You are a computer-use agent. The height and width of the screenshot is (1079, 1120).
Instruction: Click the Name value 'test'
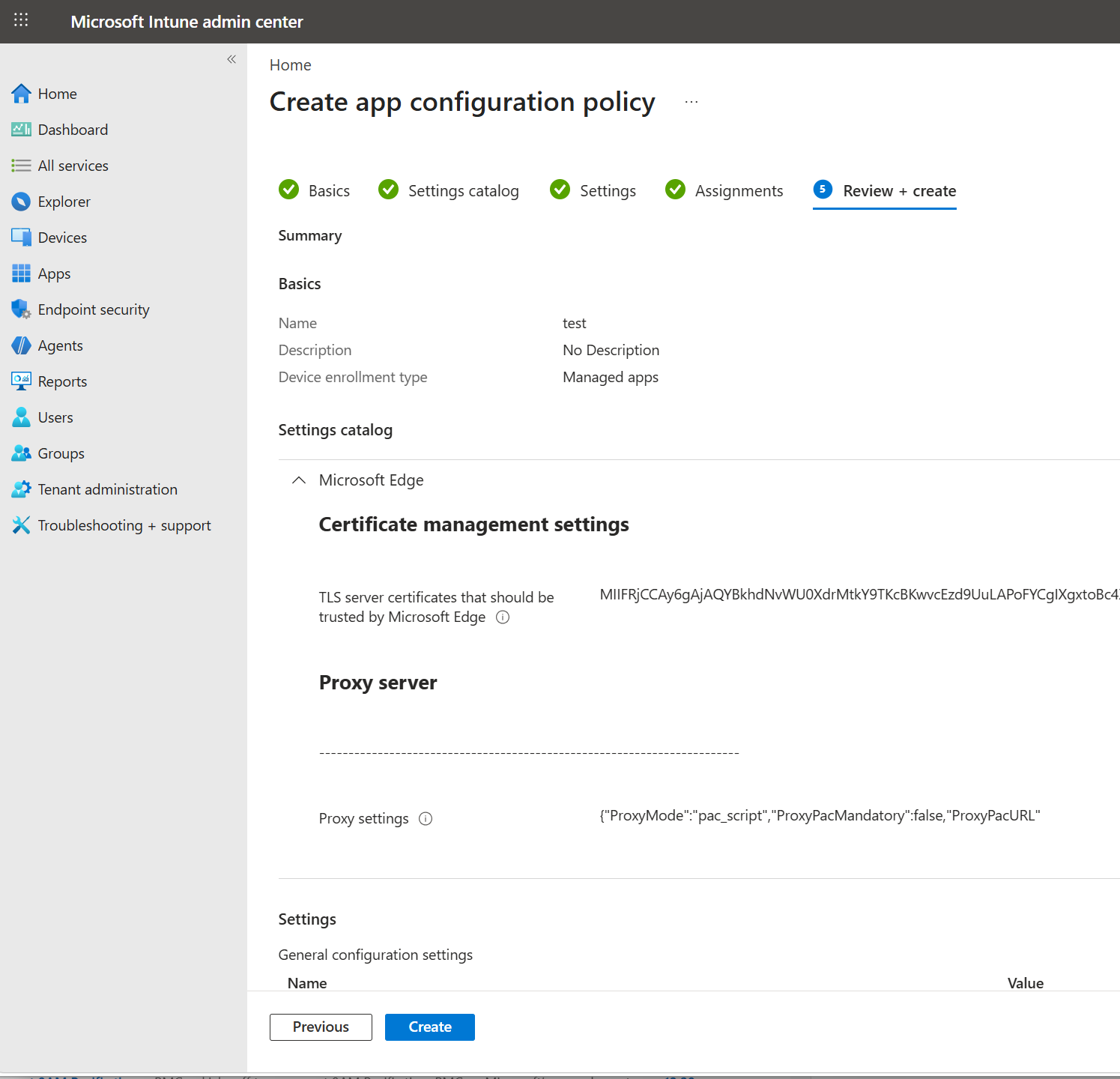tap(575, 323)
